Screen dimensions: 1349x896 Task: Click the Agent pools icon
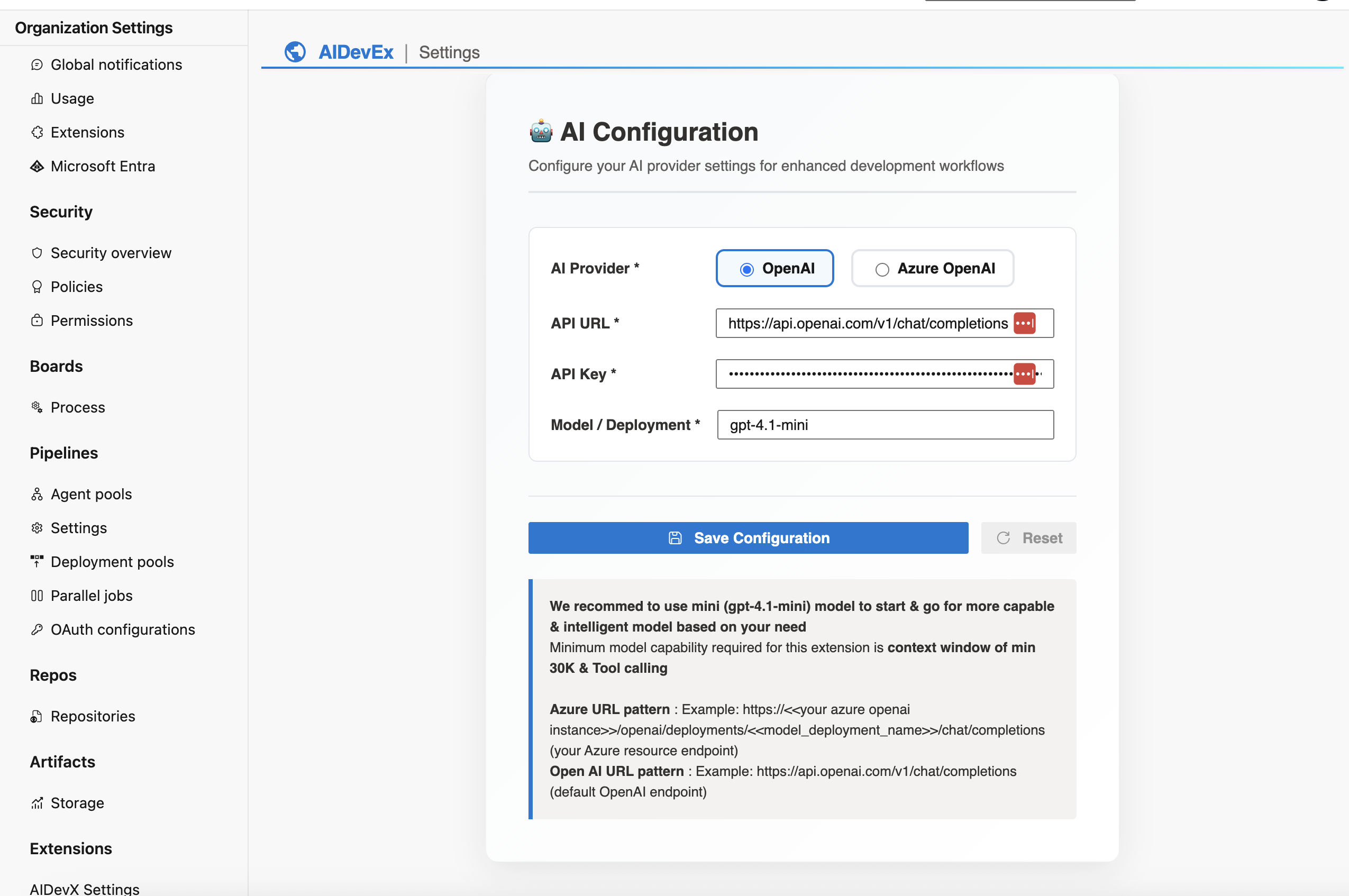(37, 493)
